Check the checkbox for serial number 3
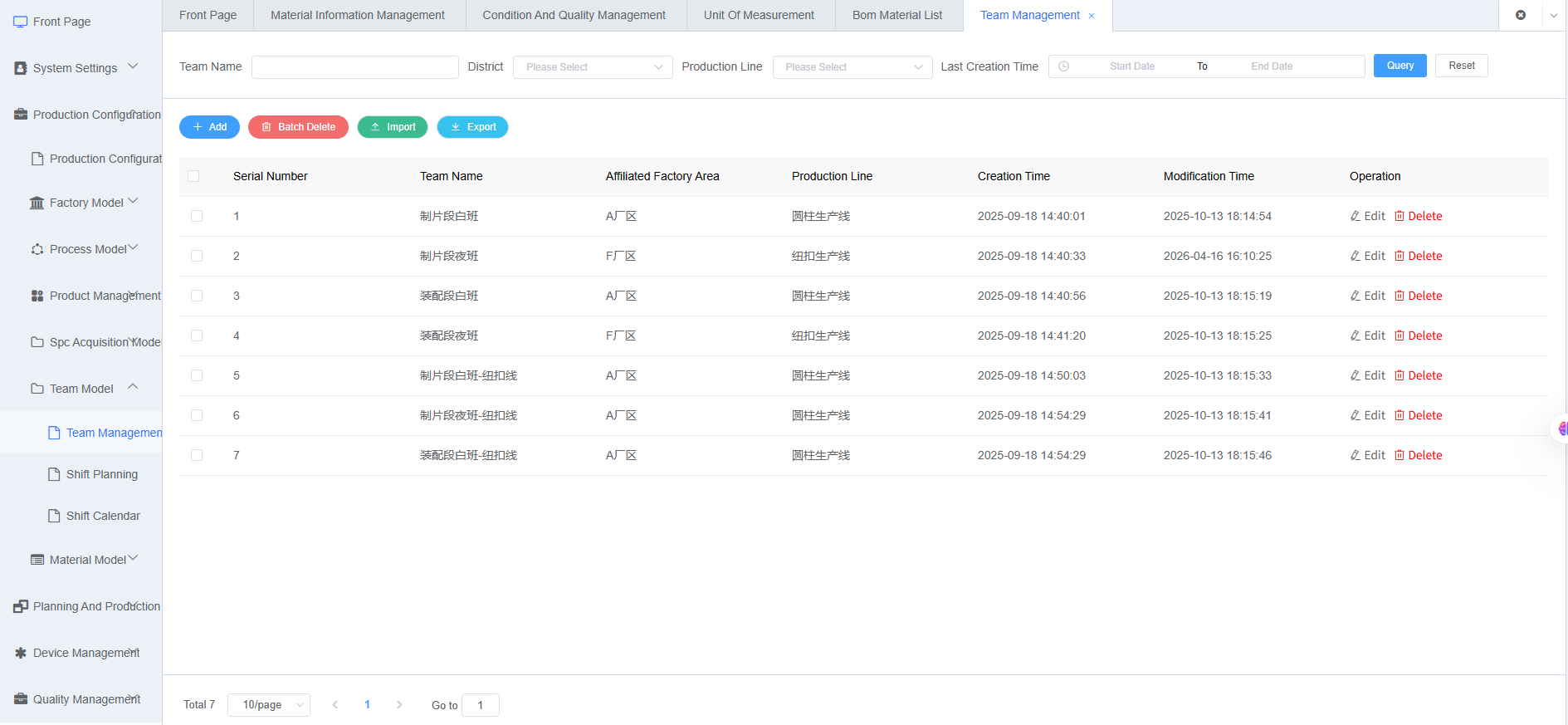The image size is (1568, 725). coord(197,296)
